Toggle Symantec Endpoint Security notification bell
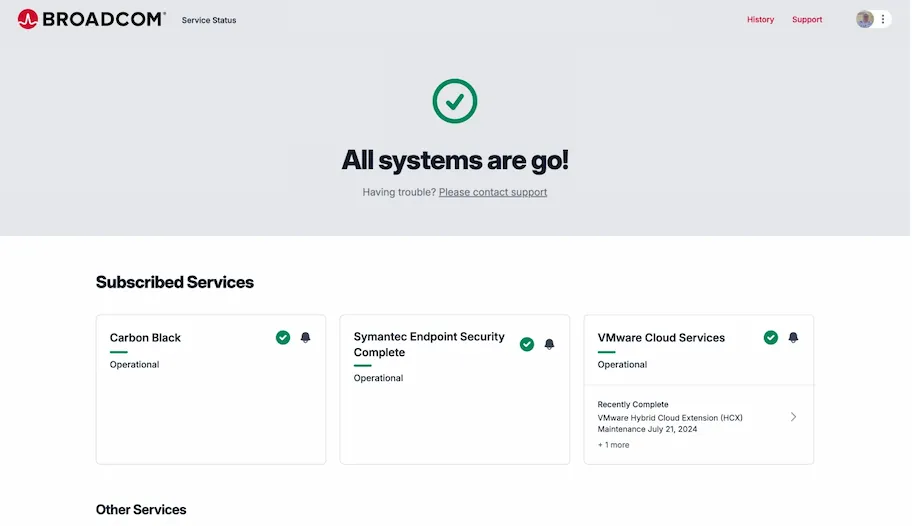The height and width of the screenshot is (526, 912). [x=549, y=344]
